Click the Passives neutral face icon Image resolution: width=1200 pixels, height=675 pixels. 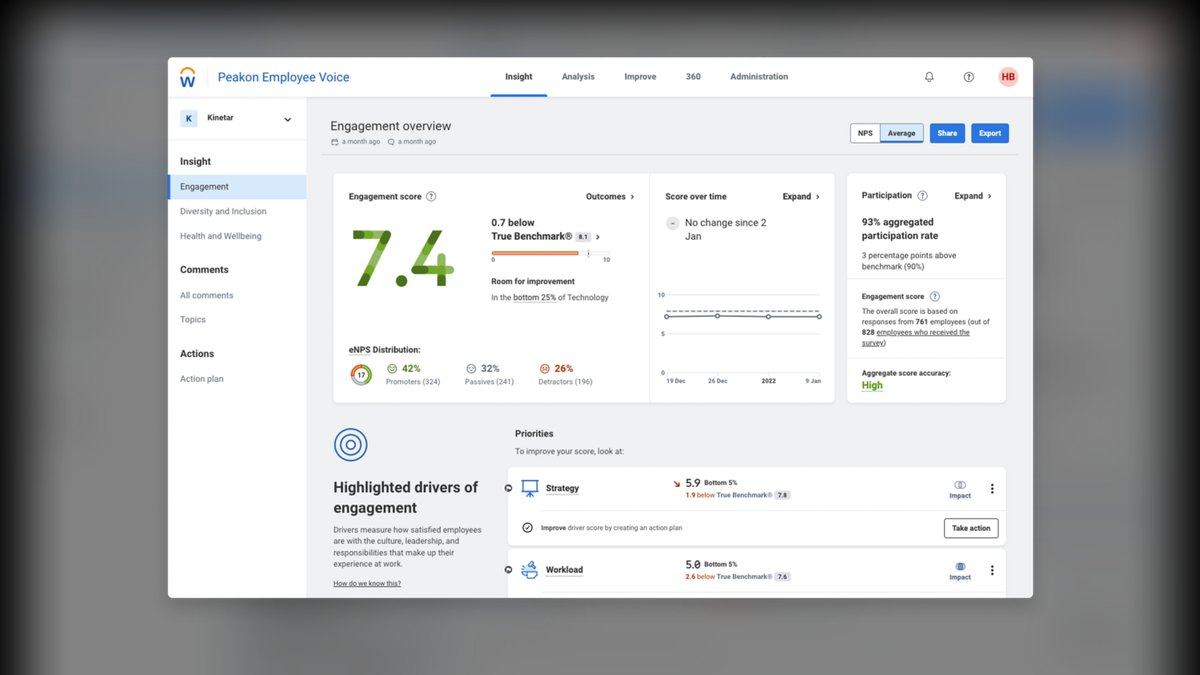(x=471, y=369)
